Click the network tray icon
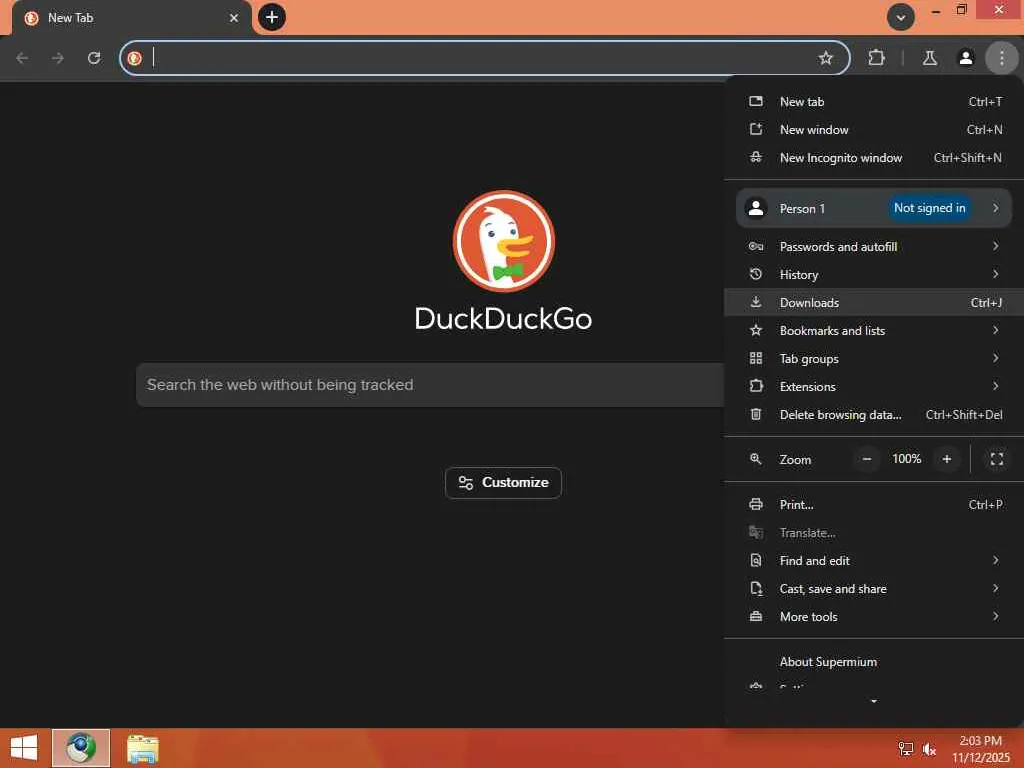1024x768 pixels. (x=906, y=749)
